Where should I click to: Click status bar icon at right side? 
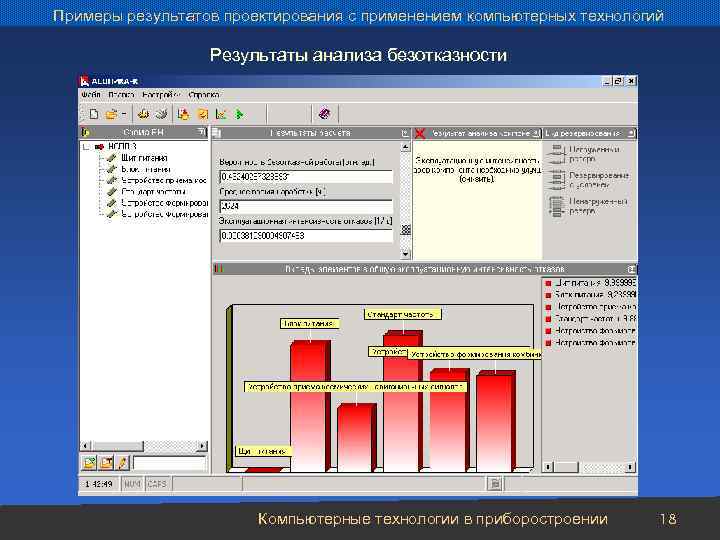tap(495, 484)
